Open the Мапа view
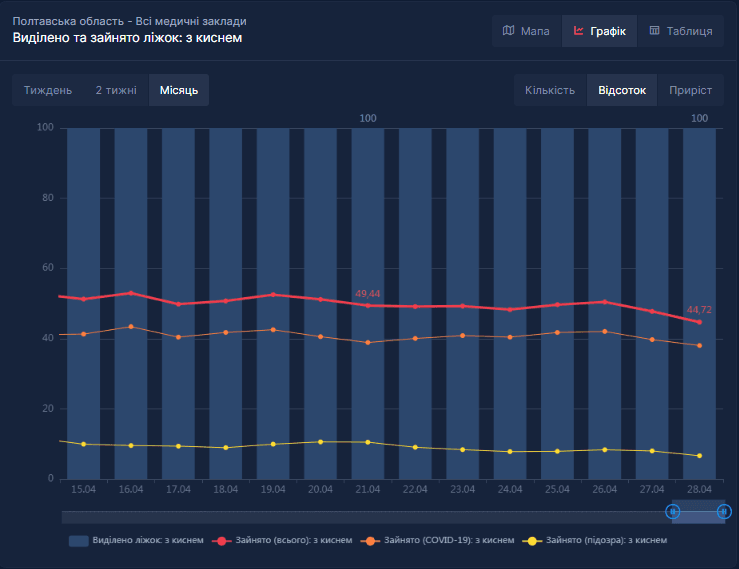The width and height of the screenshot is (739, 569). 526,31
